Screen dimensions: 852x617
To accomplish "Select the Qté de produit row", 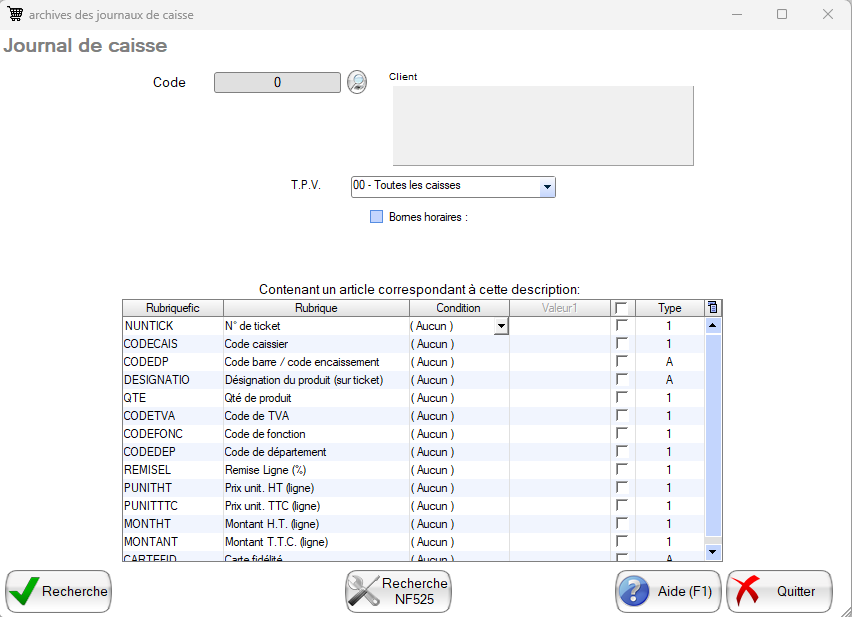I will pos(314,398).
